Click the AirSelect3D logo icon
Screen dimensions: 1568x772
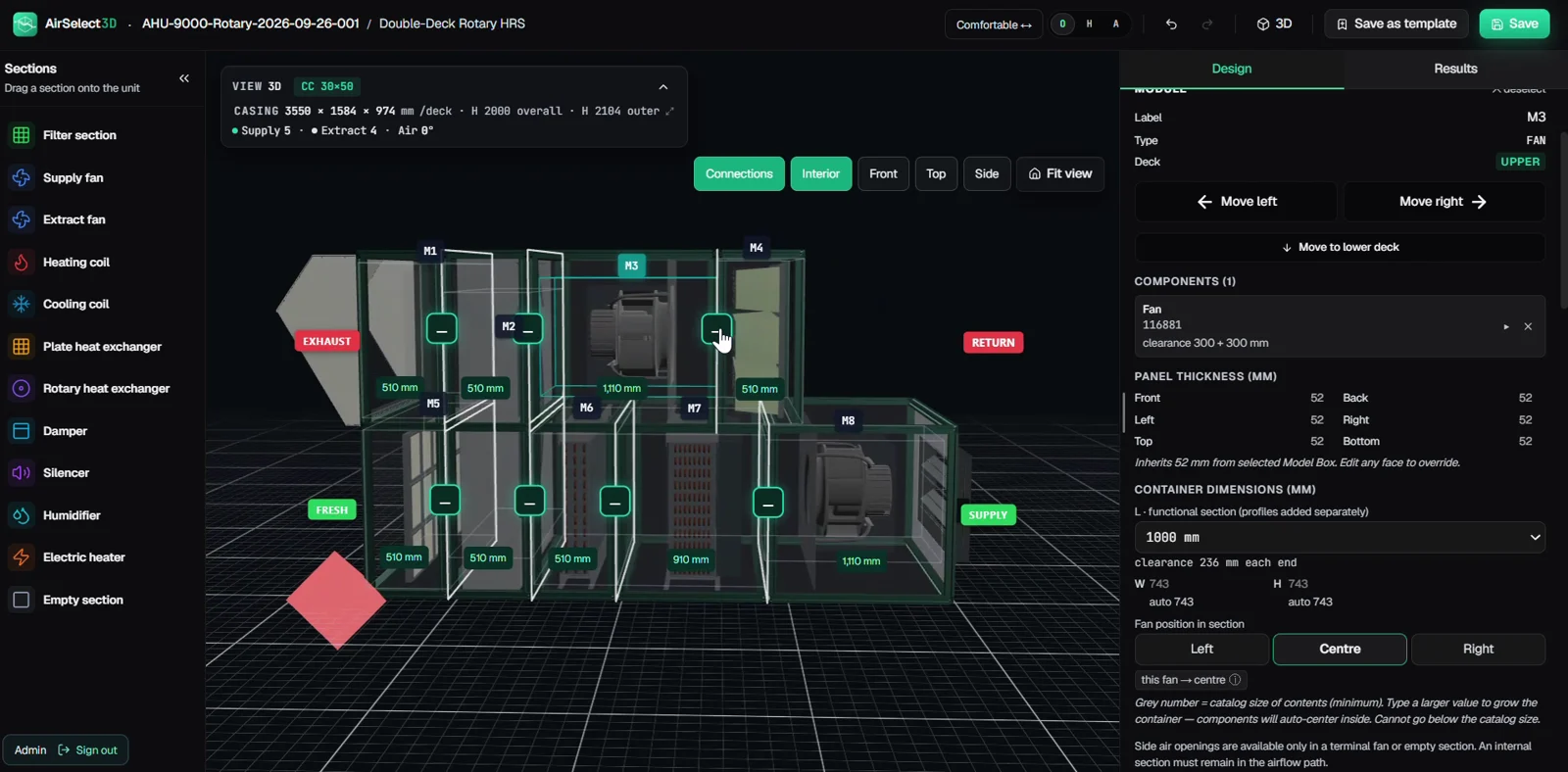[25, 24]
